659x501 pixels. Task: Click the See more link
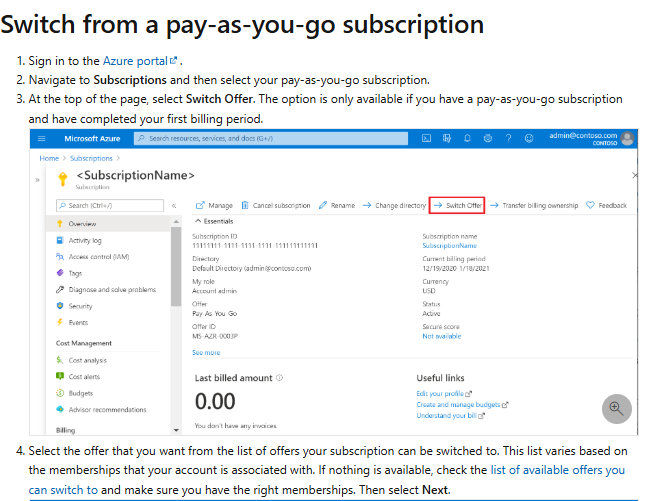pos(206,353)
